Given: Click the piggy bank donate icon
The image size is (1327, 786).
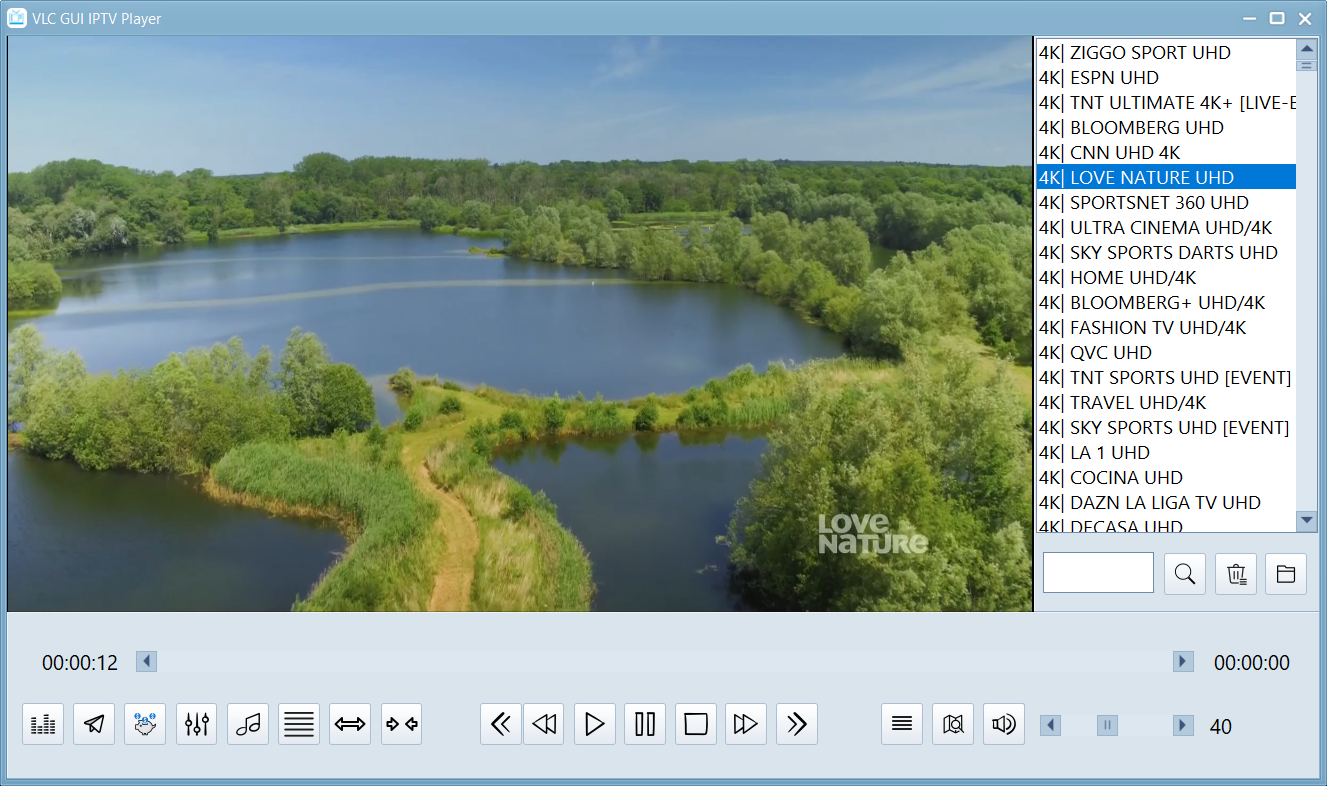Looking at the screenshot, I should pyautogui.click(x=145, y=724).
